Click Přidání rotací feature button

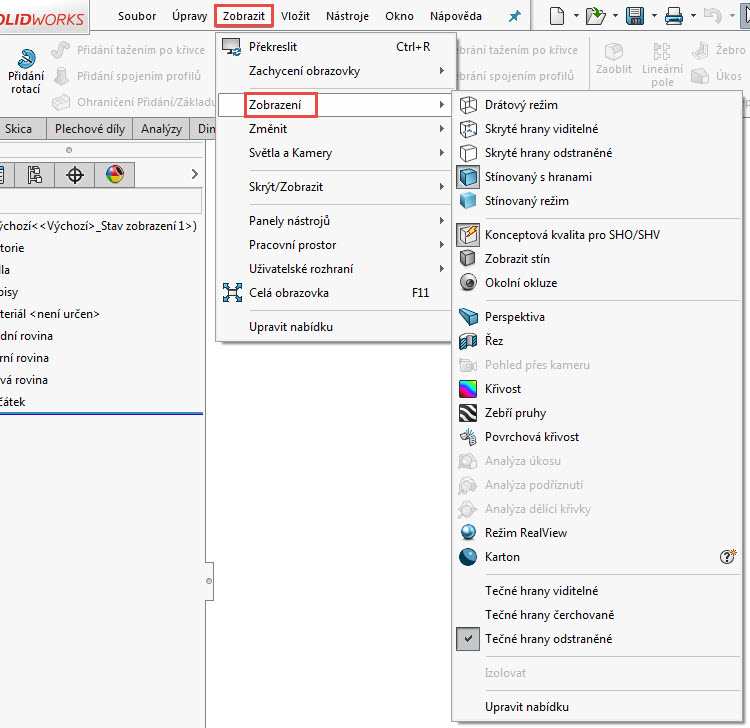pyautogui.click(x=26, y=71)
